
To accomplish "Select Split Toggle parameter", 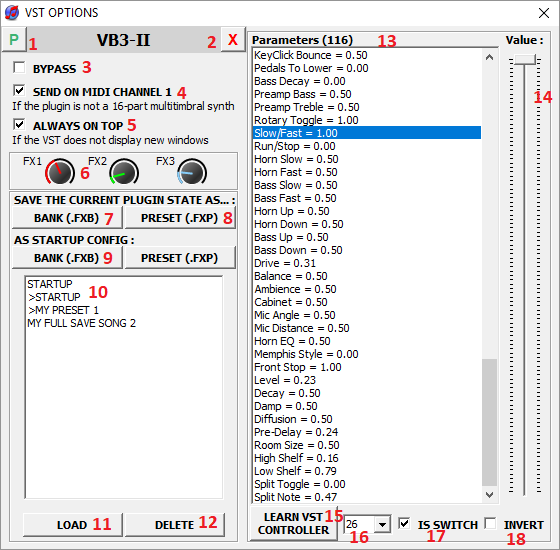I will click(367, 484).
